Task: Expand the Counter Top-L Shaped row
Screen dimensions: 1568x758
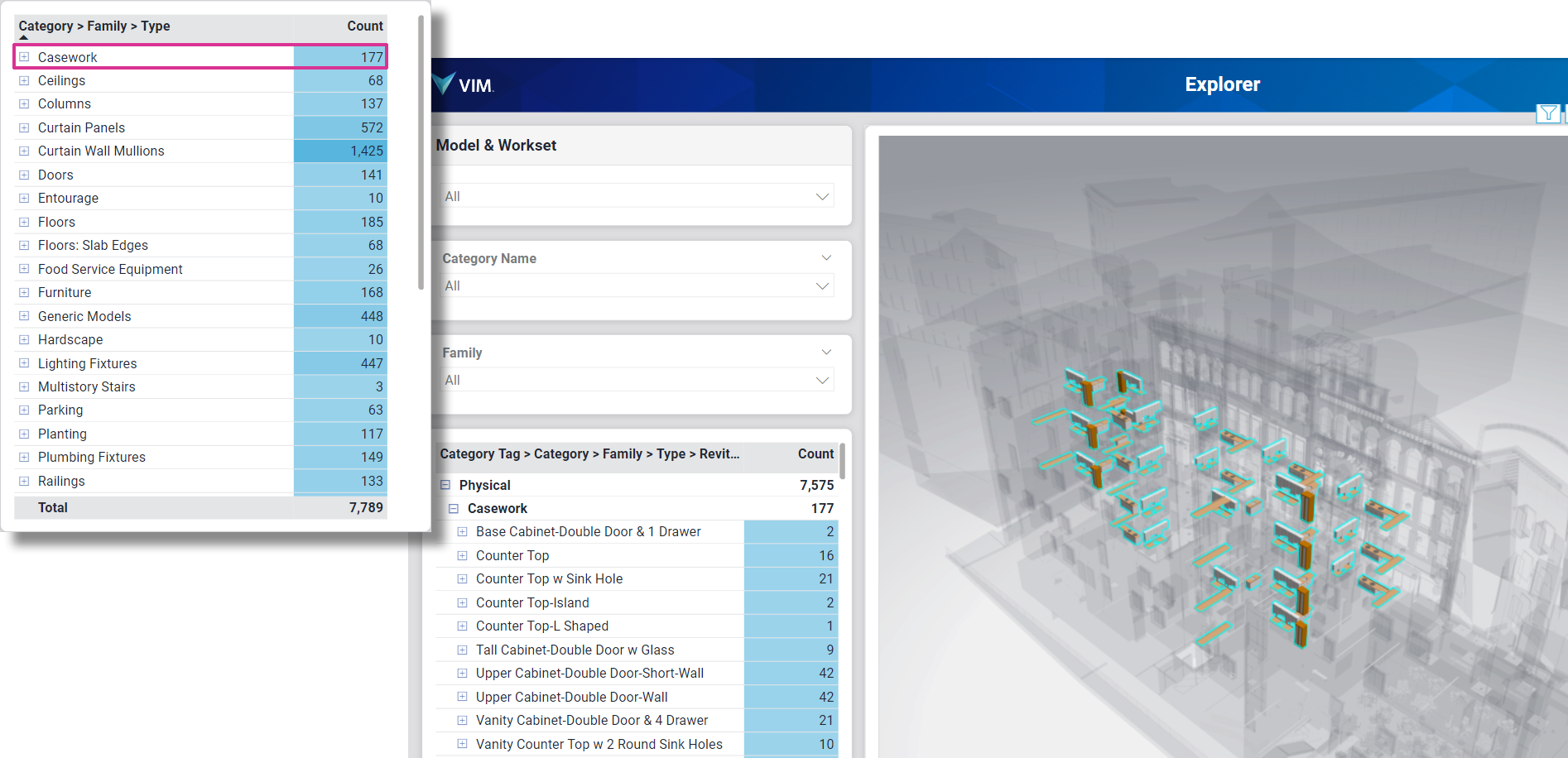Action: coord(462,626)
